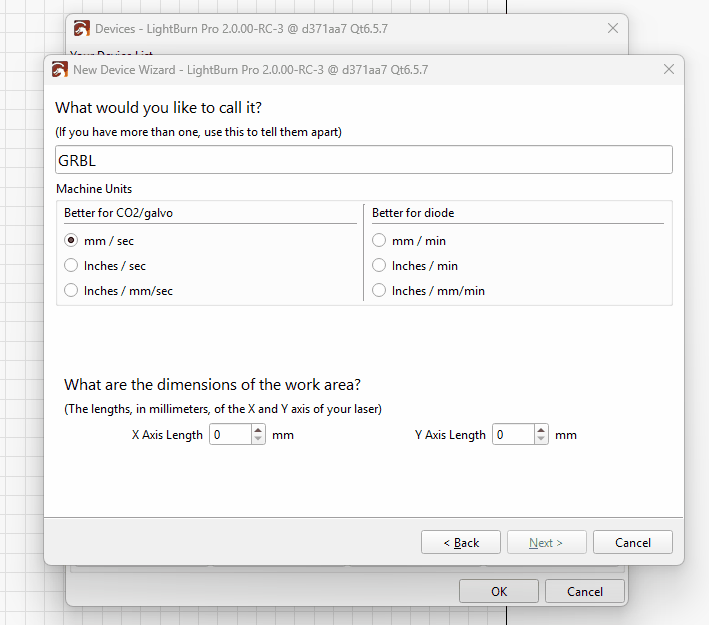Click 'What are the dimensions of the work area?' text
Image resolution: width=709 pixels, height=625 pixels.
point(213,384)
